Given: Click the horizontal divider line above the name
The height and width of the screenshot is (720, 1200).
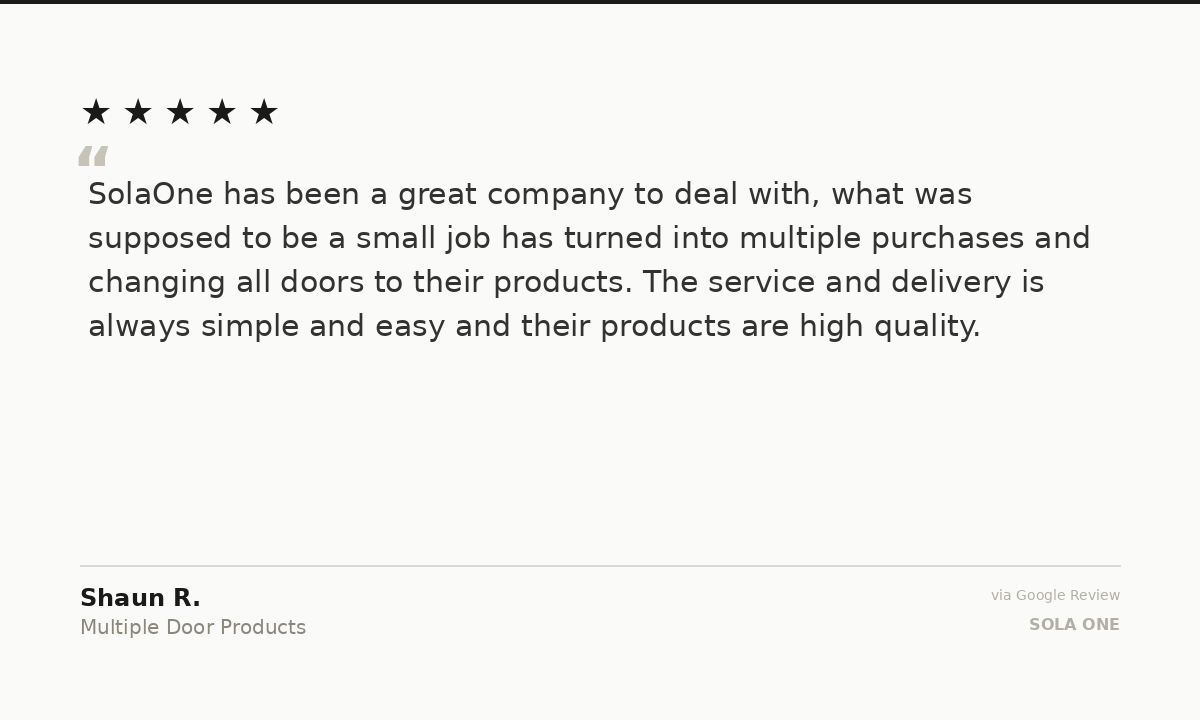Looking at the screenshot, I should tap(600, 566).
